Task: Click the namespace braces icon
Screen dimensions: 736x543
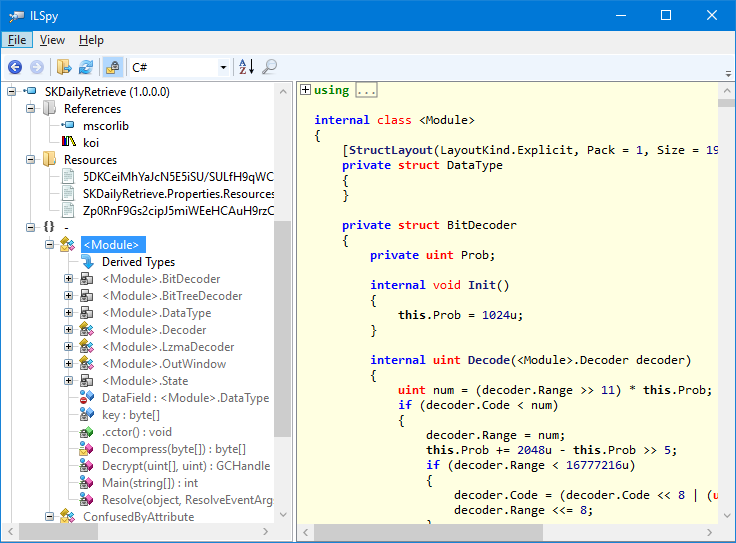Action: click(49, 227)
